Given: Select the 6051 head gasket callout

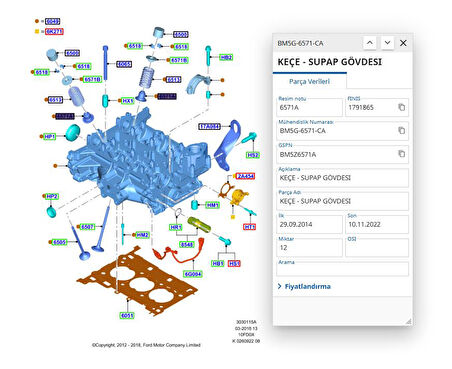Looking at the screenshot, I should [127, 315].
